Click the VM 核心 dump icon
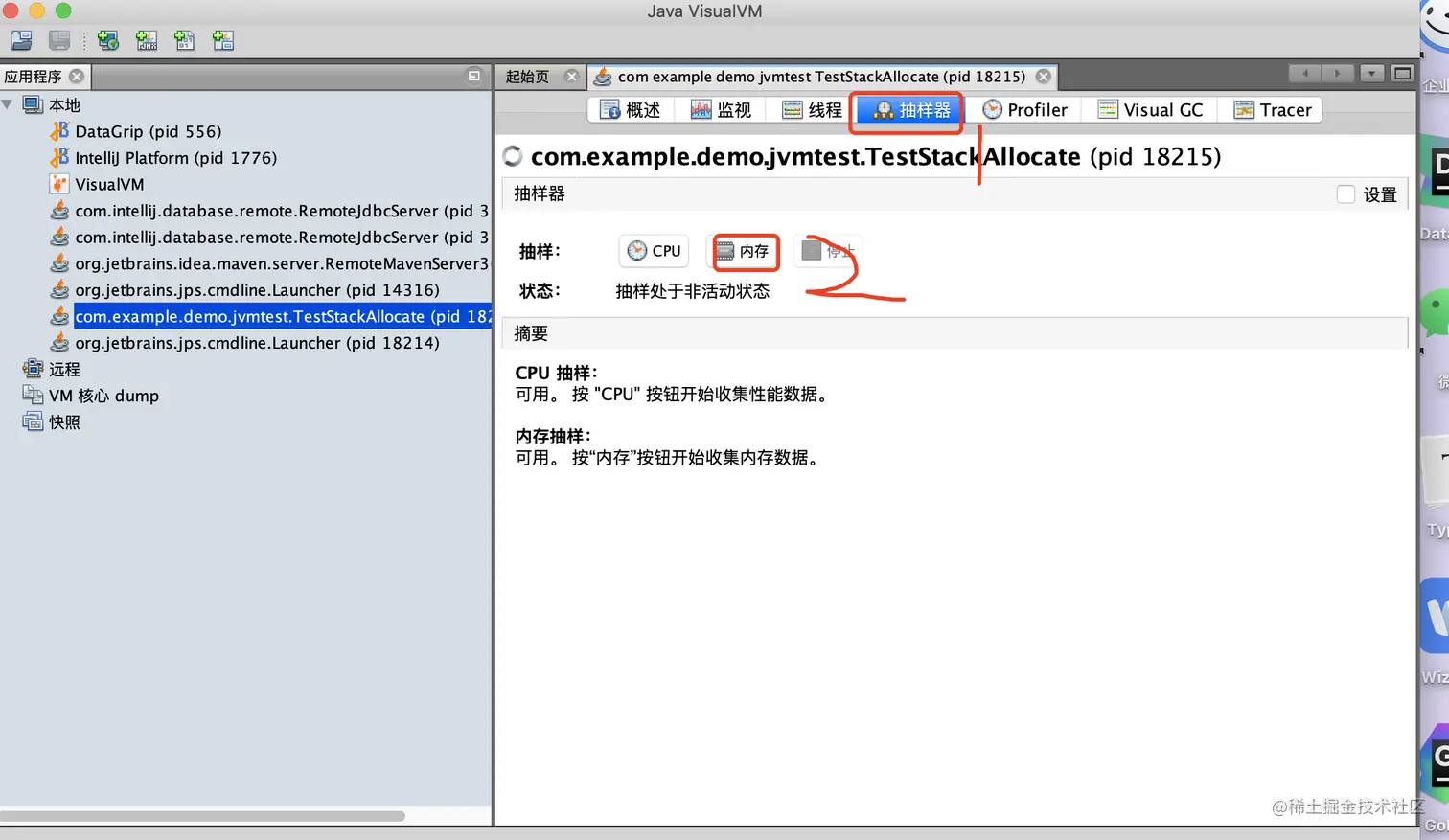 33,396
